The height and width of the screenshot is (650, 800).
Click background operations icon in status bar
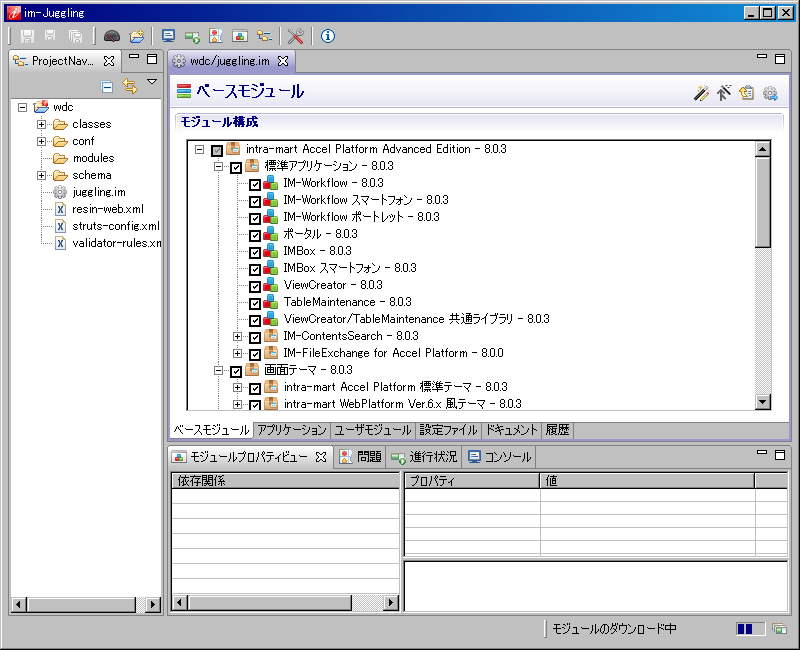point(779,629)
